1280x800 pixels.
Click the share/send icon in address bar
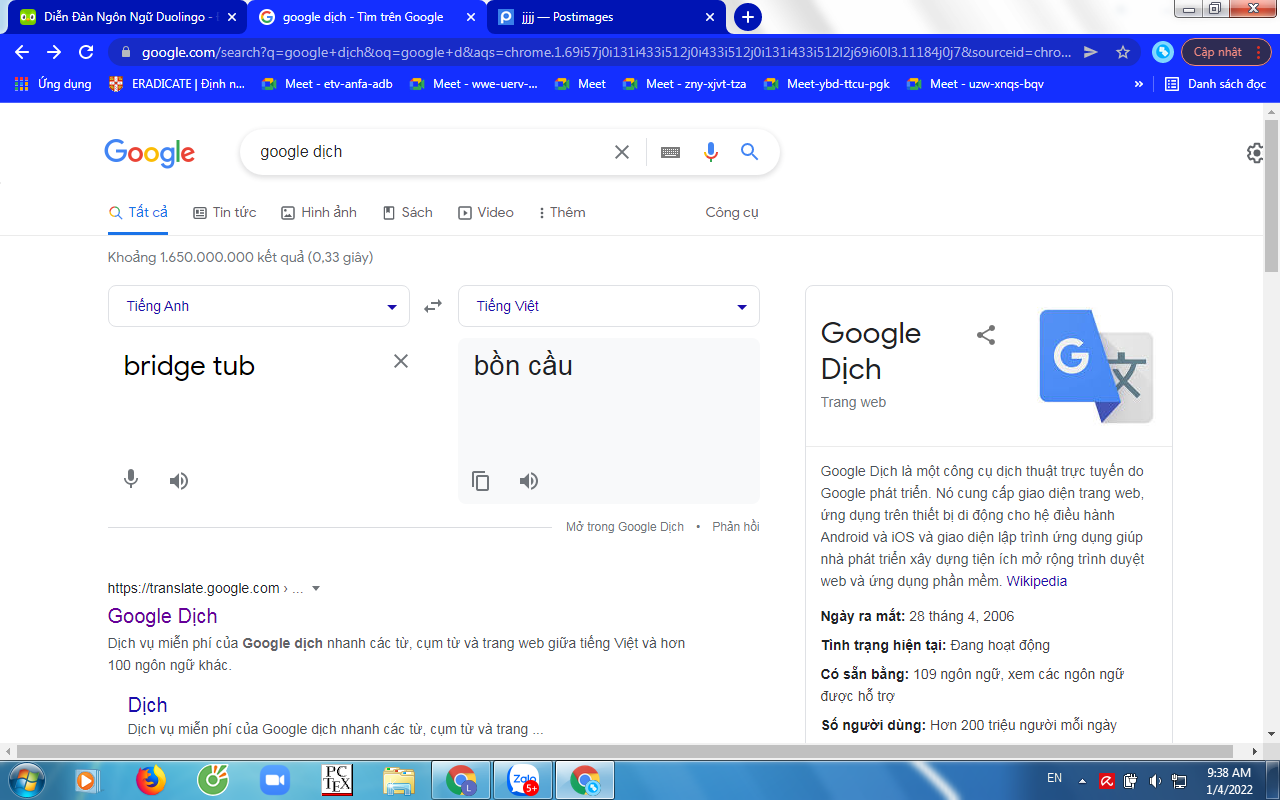[x=1091, y=52]
